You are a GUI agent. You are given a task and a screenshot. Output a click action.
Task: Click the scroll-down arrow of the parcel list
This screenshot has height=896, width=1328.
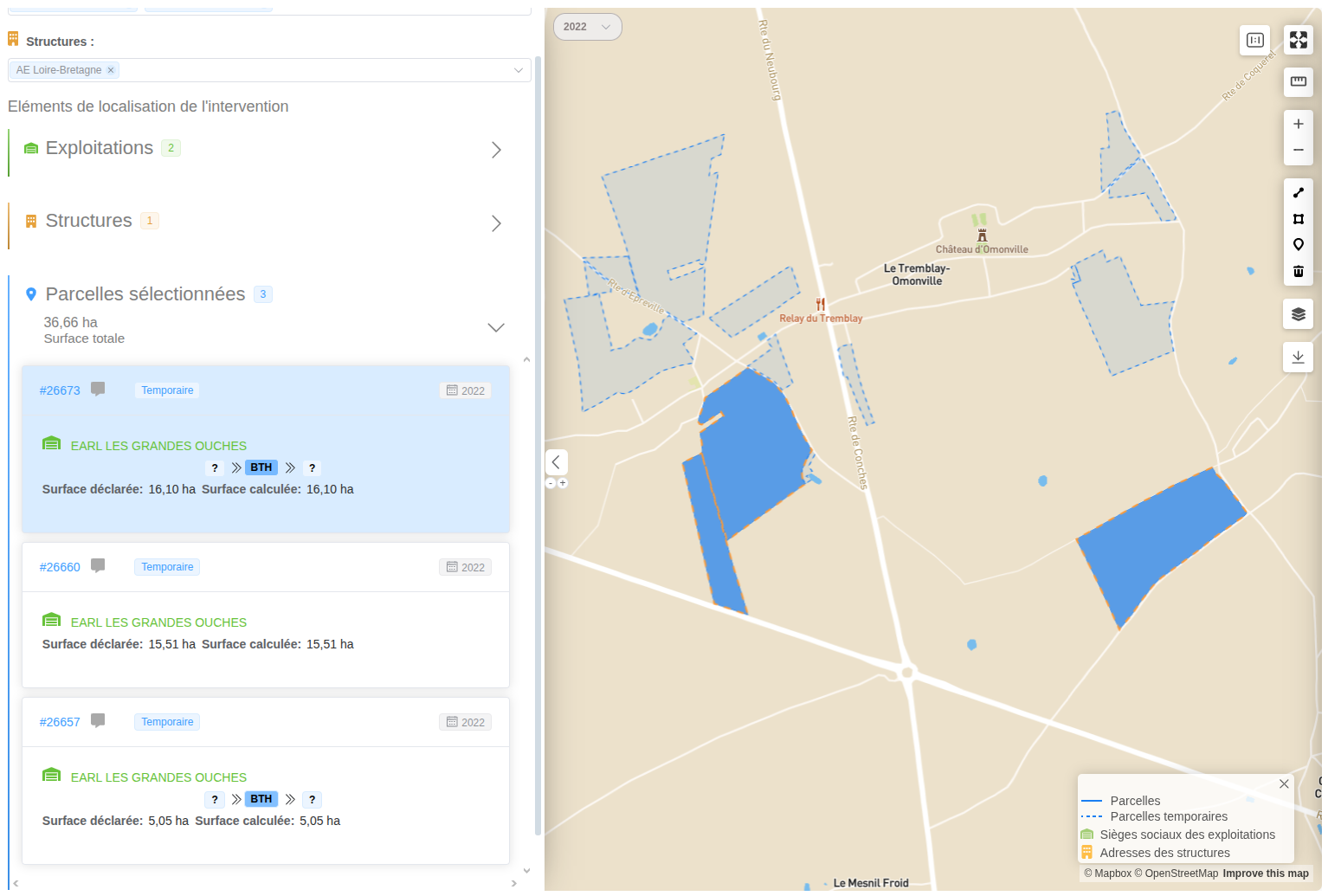point(526,869)
